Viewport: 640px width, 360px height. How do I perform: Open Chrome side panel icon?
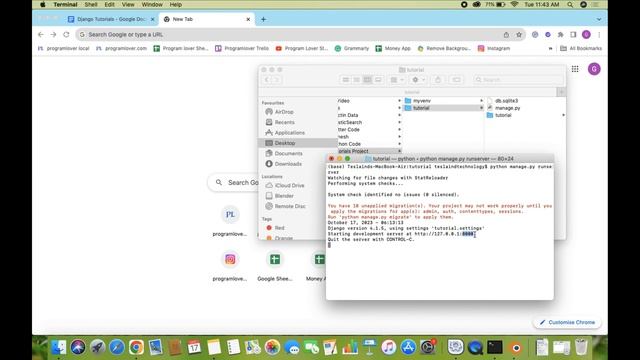point(573,35)
